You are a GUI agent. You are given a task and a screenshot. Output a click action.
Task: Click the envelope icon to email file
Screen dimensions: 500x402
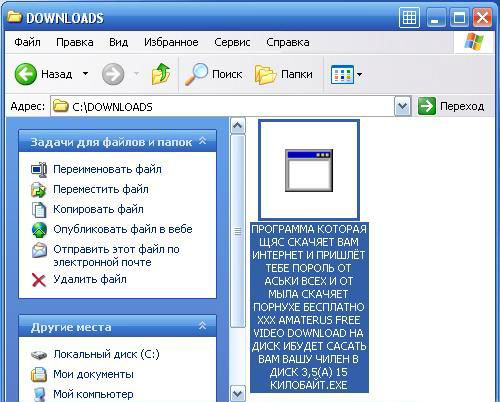click(x=39, y=250)
